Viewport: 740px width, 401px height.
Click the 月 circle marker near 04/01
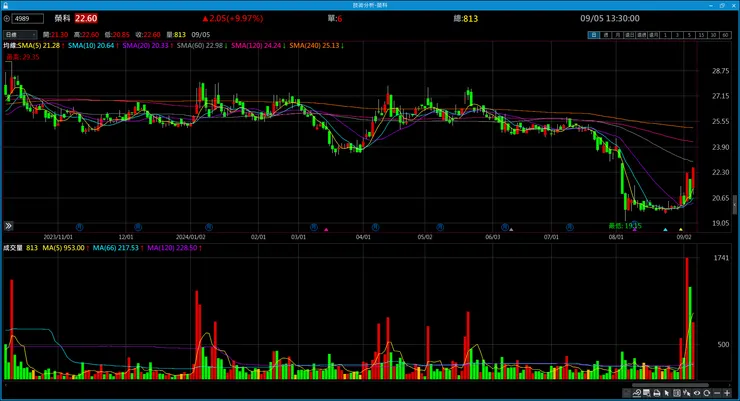click(375, 227)
